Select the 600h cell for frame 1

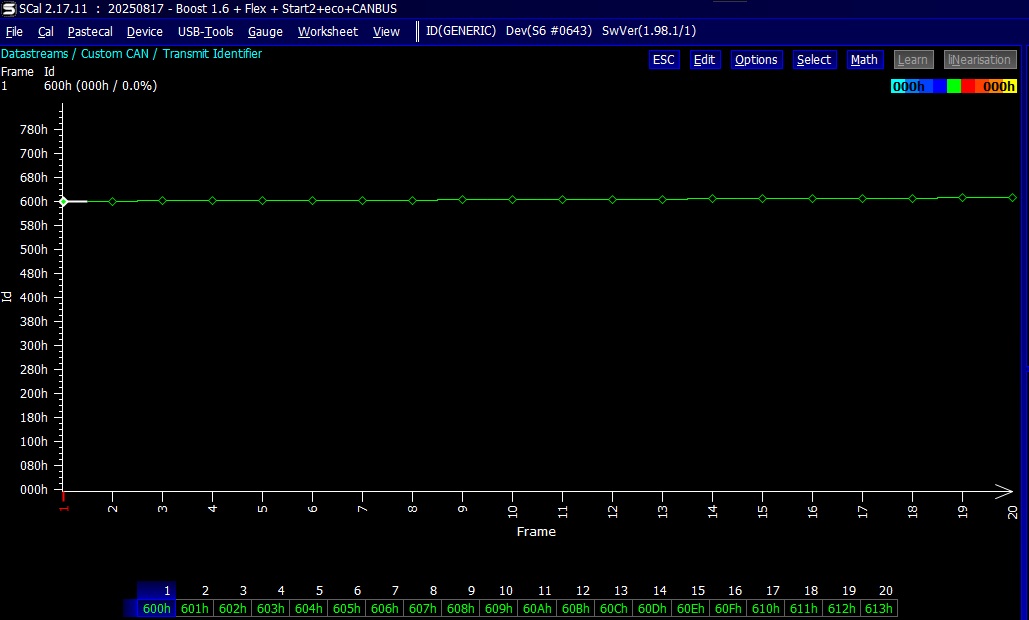coord(157,609)
